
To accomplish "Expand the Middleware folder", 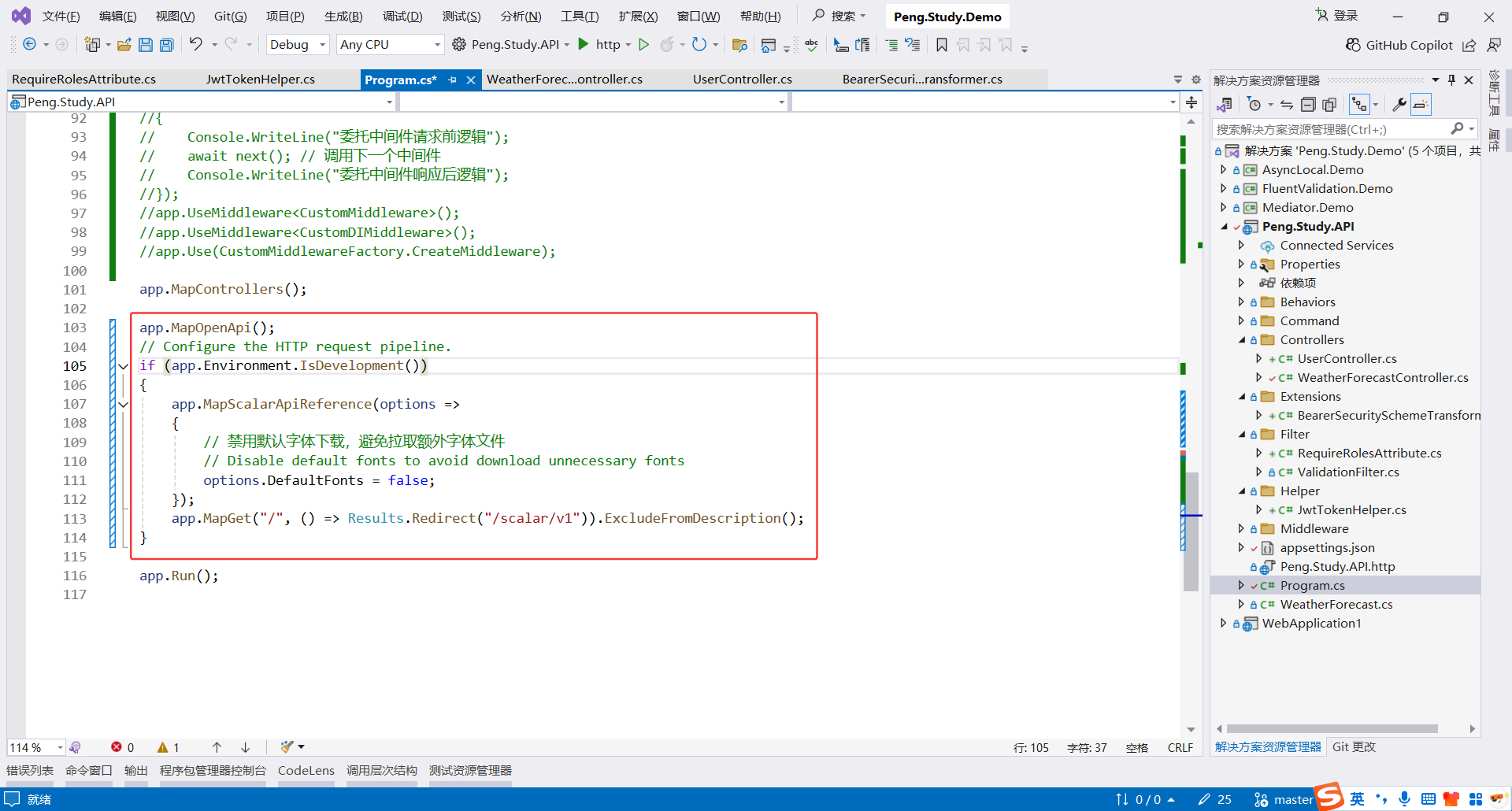I will tap(1242, 528).
